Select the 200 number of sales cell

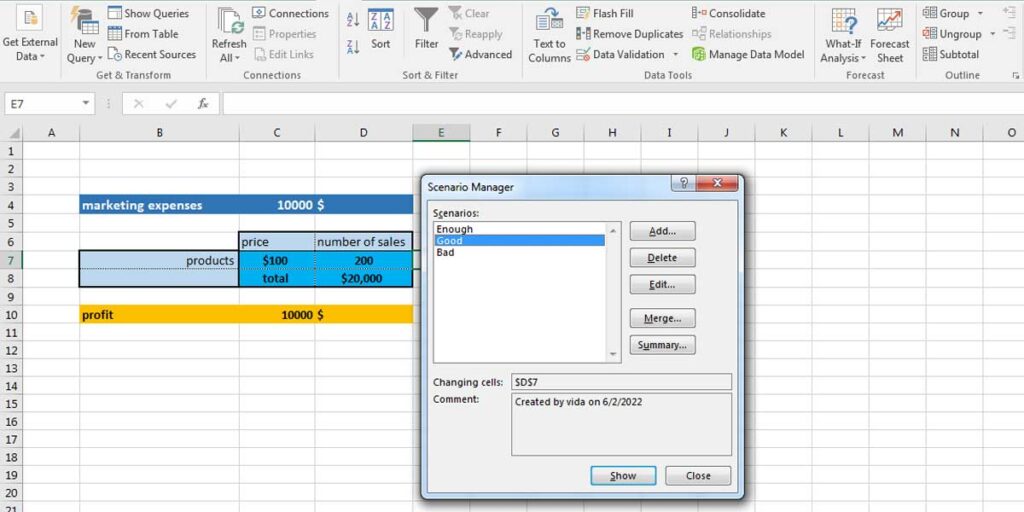tap(363, 261)
